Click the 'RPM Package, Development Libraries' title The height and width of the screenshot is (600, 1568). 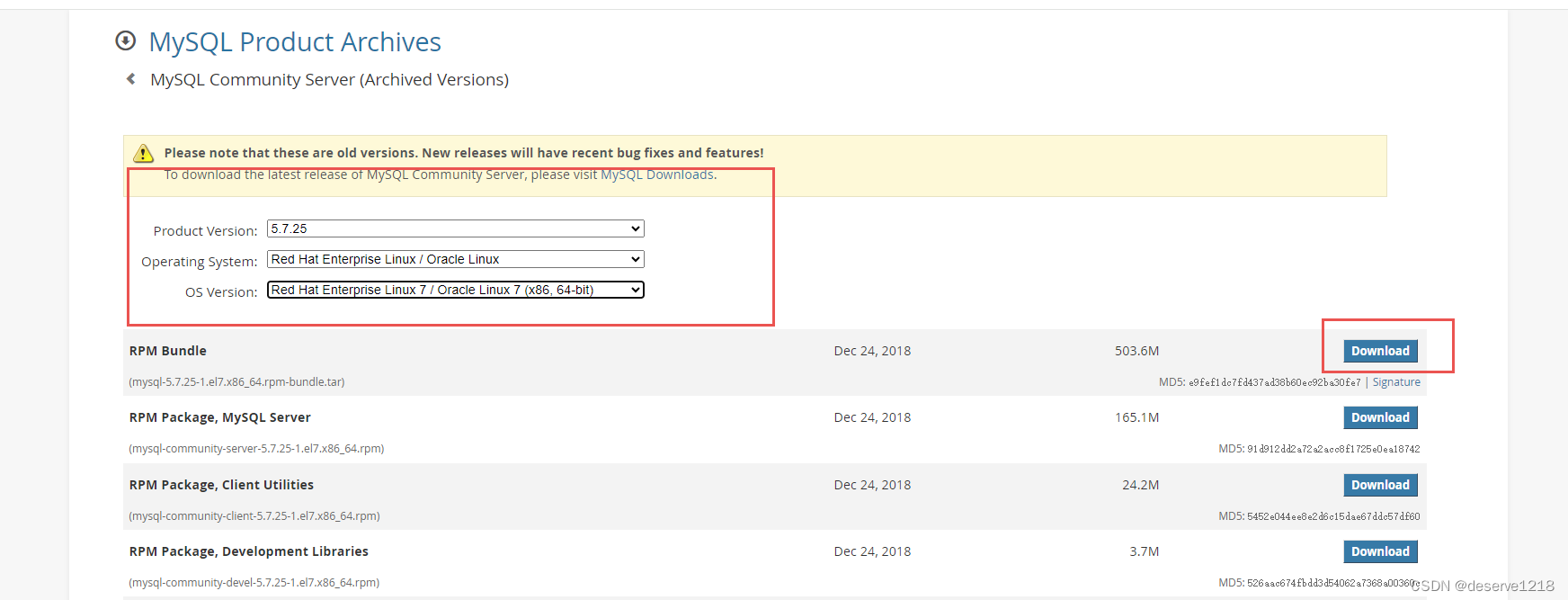click(249, 551)
